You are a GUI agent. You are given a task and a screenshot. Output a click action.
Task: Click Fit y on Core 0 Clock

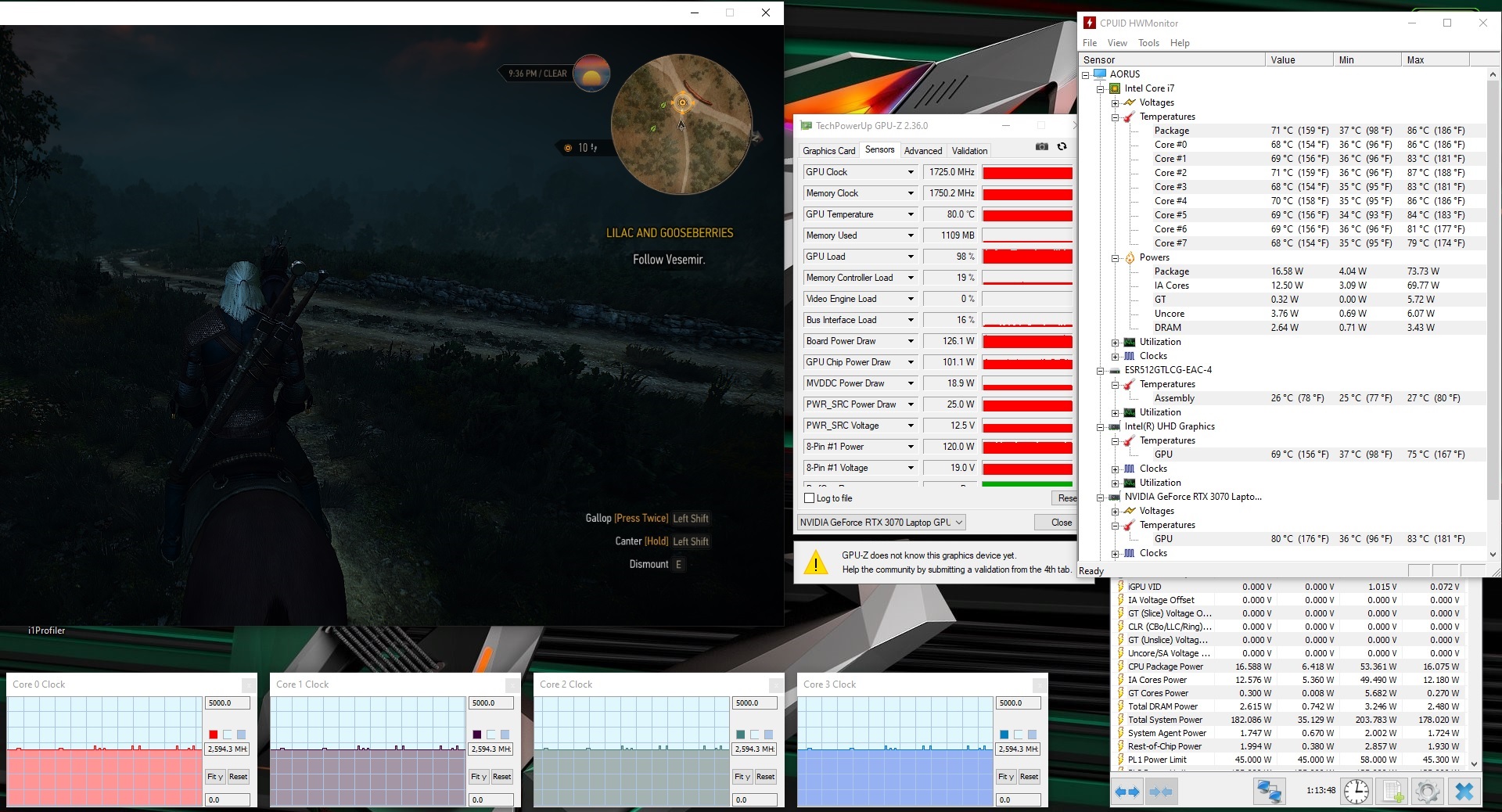point(215,777)
